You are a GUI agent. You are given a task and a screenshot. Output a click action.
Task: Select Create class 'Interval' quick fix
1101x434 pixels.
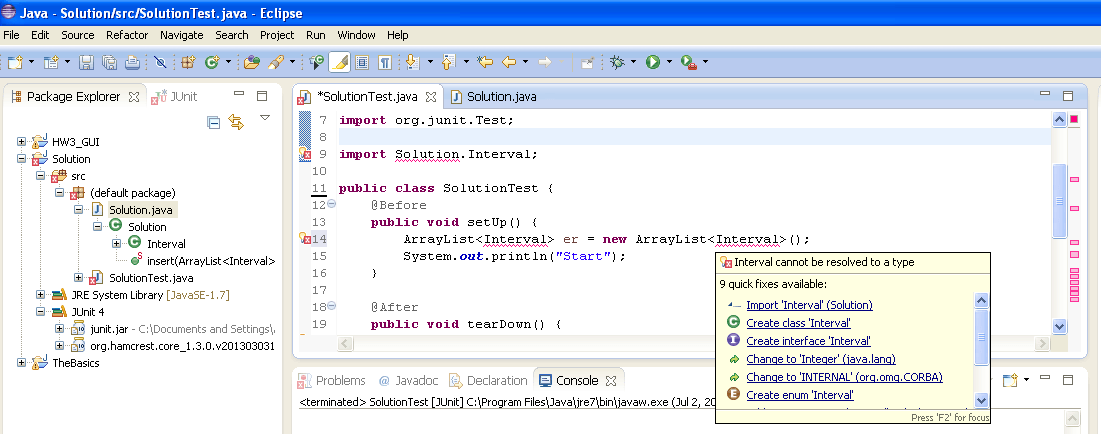coord(798,323)
